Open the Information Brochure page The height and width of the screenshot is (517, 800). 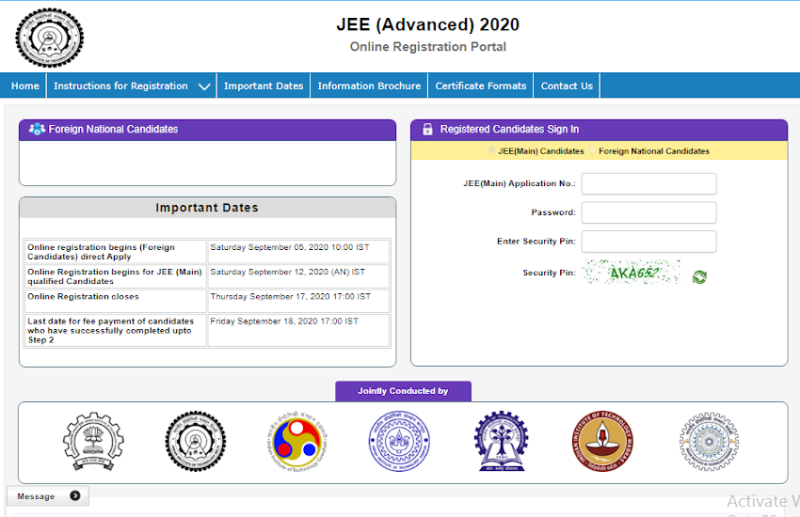(x=369, y=86)
